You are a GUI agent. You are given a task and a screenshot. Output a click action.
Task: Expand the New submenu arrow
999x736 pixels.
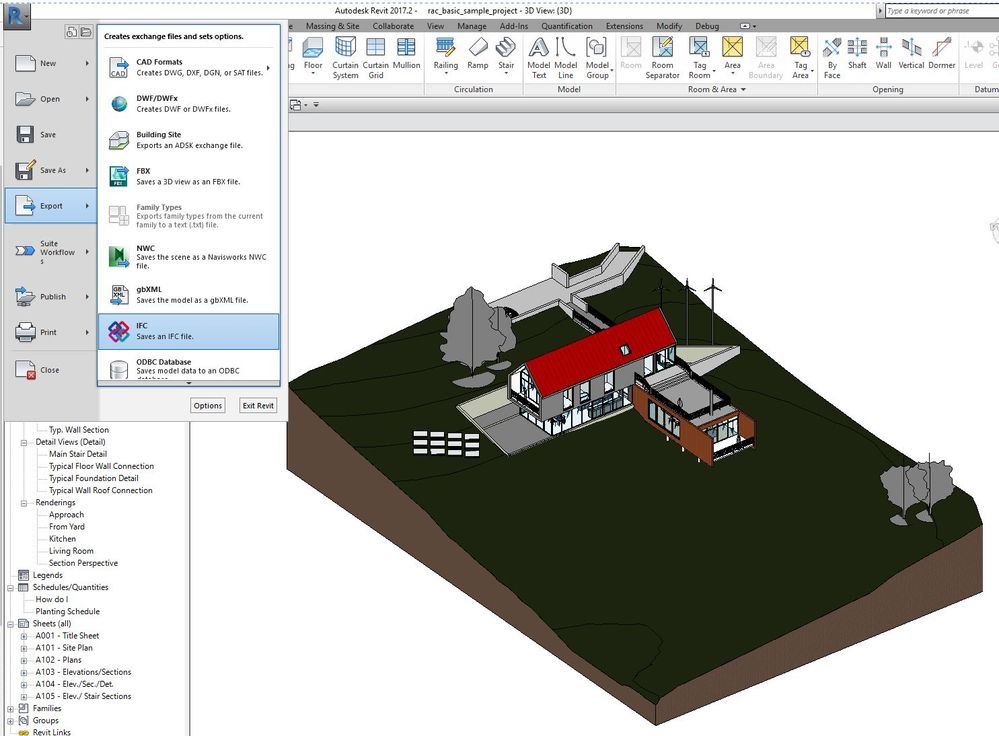pyautogui.click(x=87, y=63)
